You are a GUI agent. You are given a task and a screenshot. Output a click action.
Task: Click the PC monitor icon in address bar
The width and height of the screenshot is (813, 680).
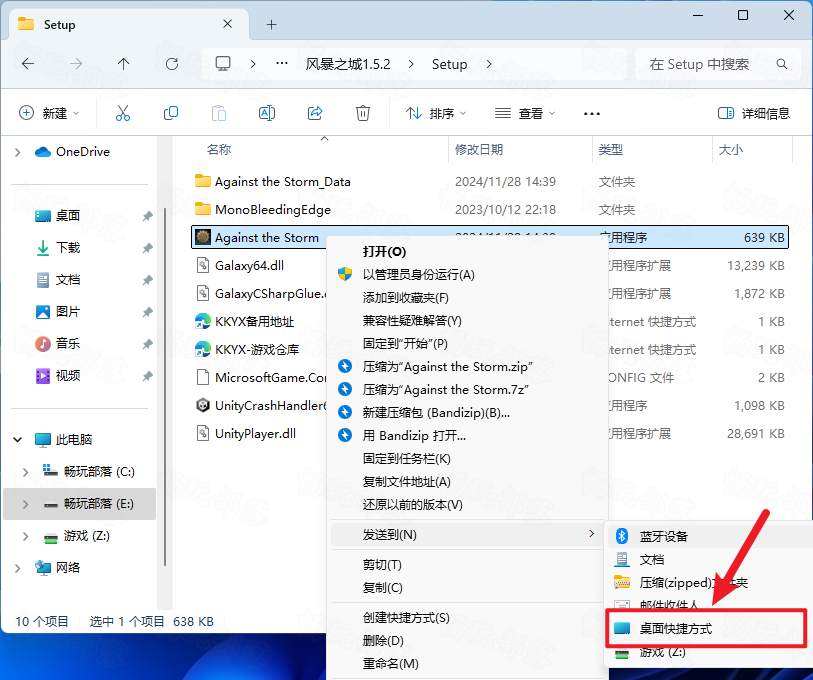point(223,64)
